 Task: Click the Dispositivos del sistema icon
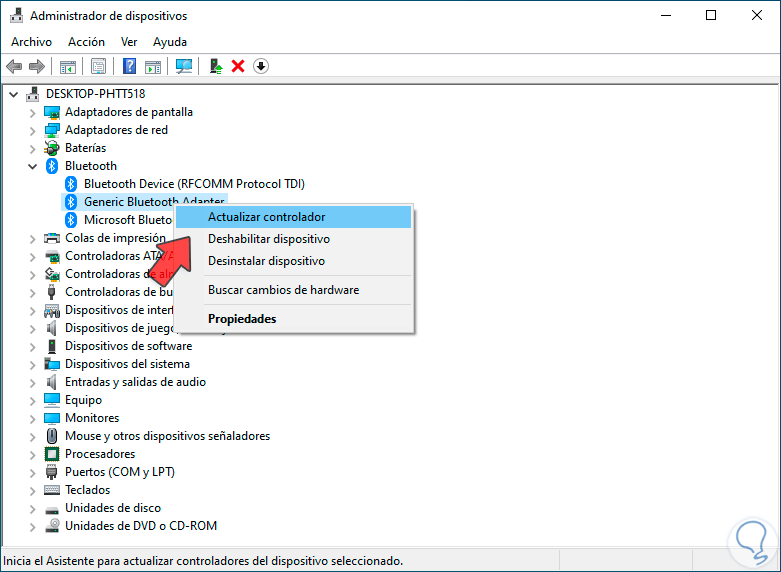tap(52, 364)
